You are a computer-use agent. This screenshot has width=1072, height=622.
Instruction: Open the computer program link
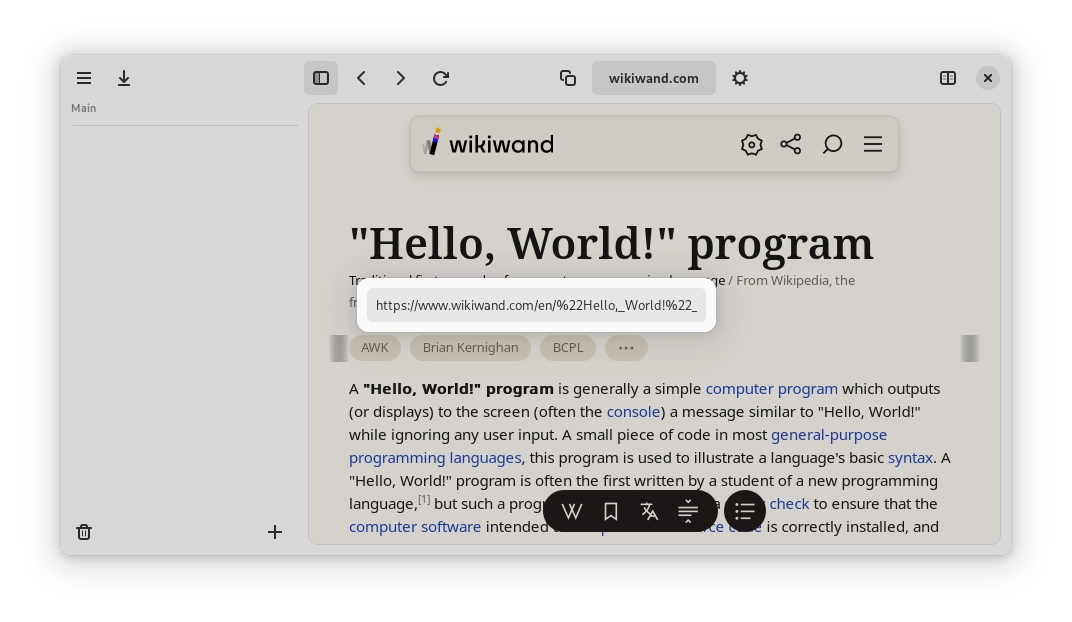point(771,388)
